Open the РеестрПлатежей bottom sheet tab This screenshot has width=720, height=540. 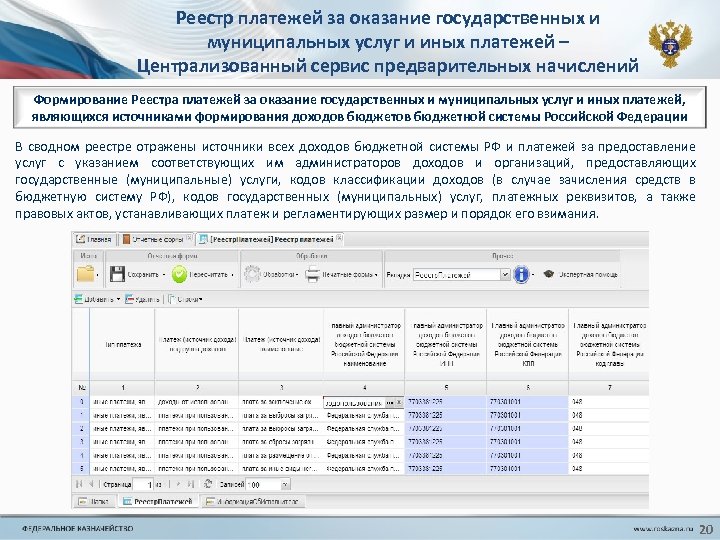[158, 501]
